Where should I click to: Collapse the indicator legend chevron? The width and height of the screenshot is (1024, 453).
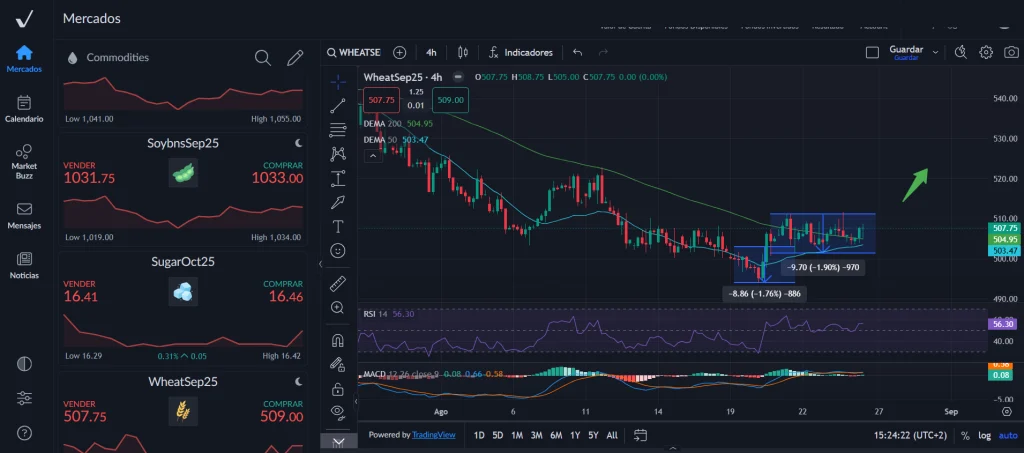click(372, 155)
